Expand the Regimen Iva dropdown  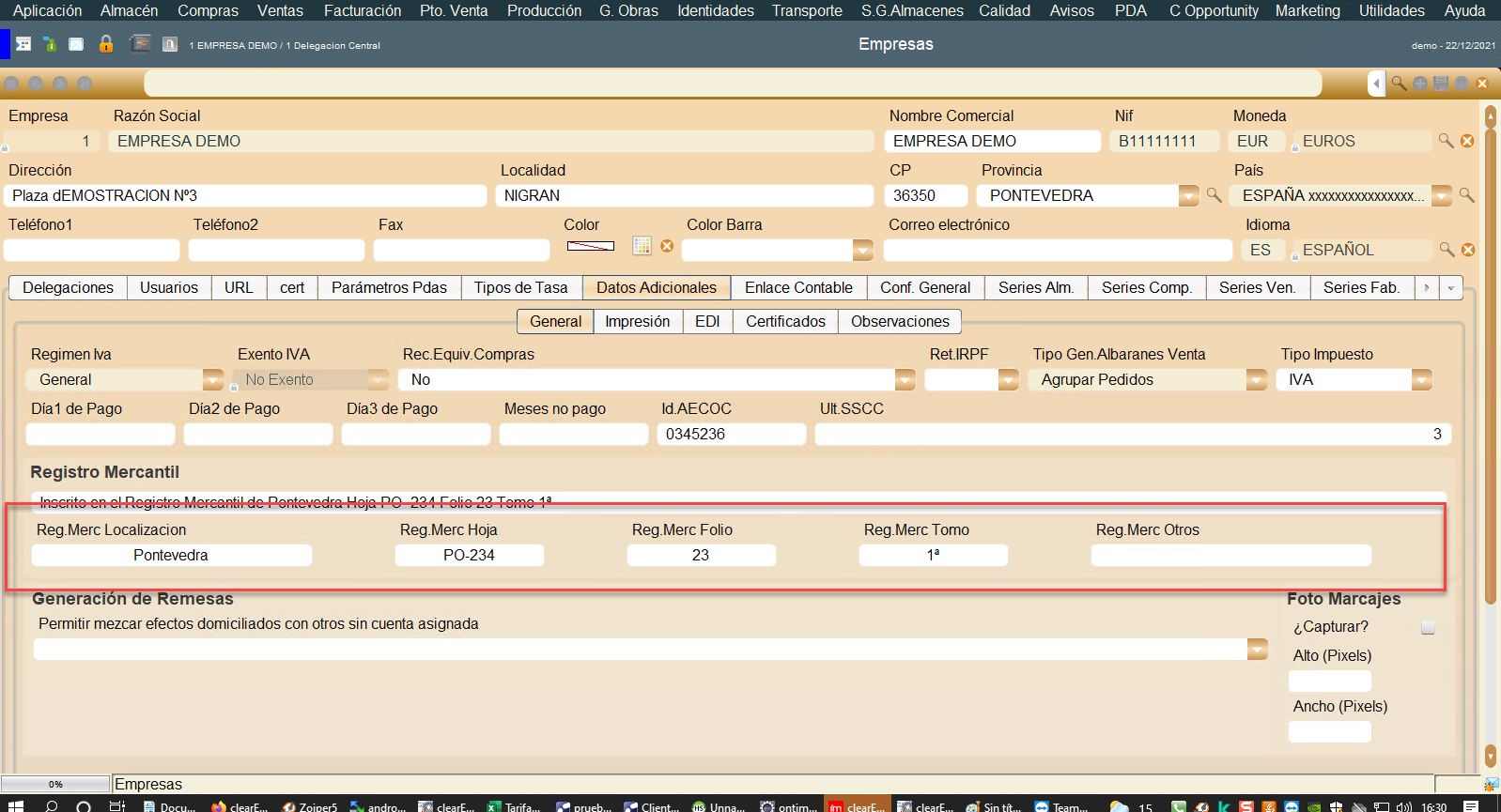click(212, 379)
